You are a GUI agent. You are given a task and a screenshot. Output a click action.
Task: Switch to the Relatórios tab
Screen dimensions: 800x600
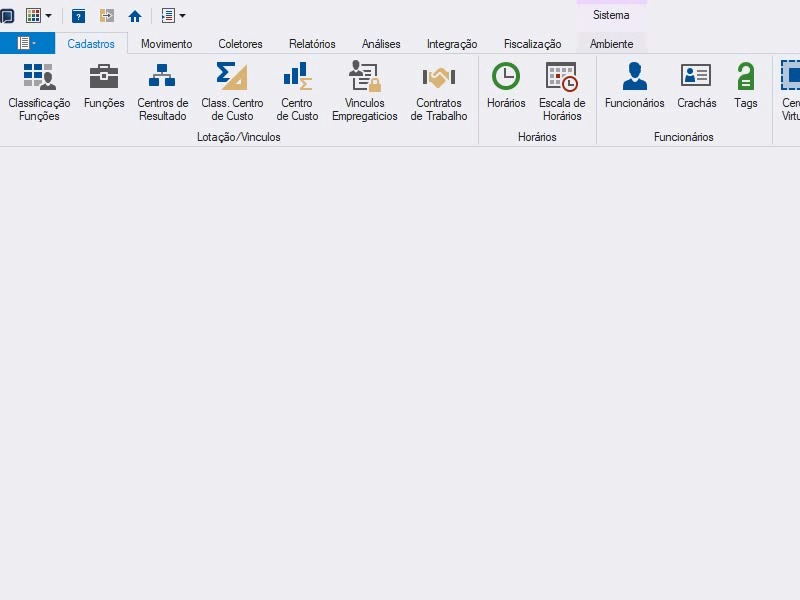tap(312, 44)
